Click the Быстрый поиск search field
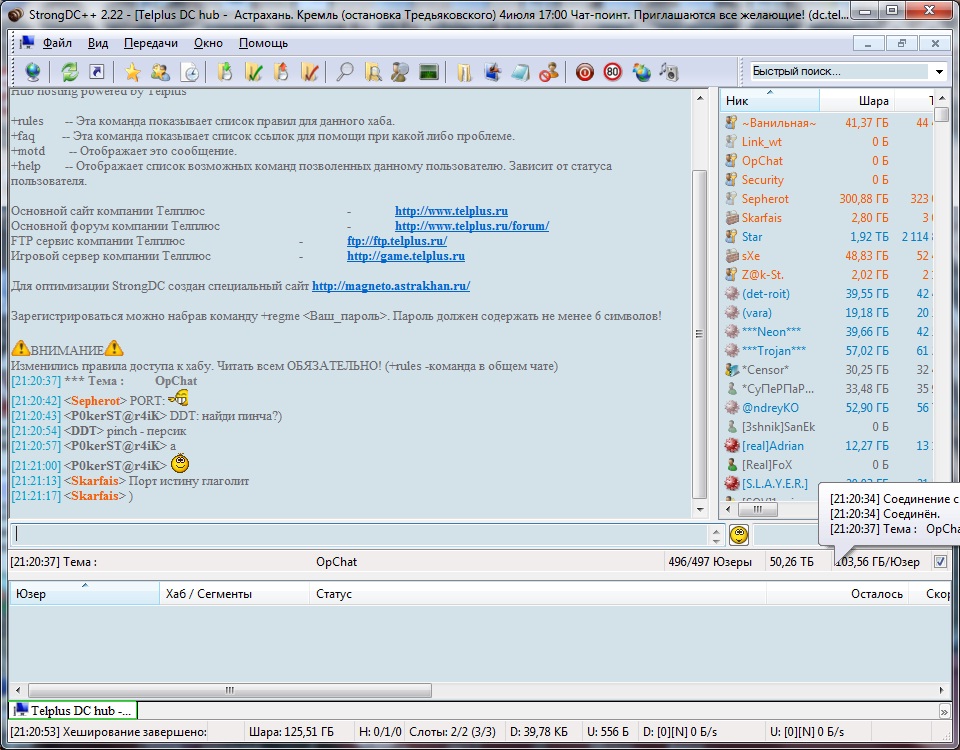Image resolution: width=960 pixels, height=750 pixels. pos(840,72)
